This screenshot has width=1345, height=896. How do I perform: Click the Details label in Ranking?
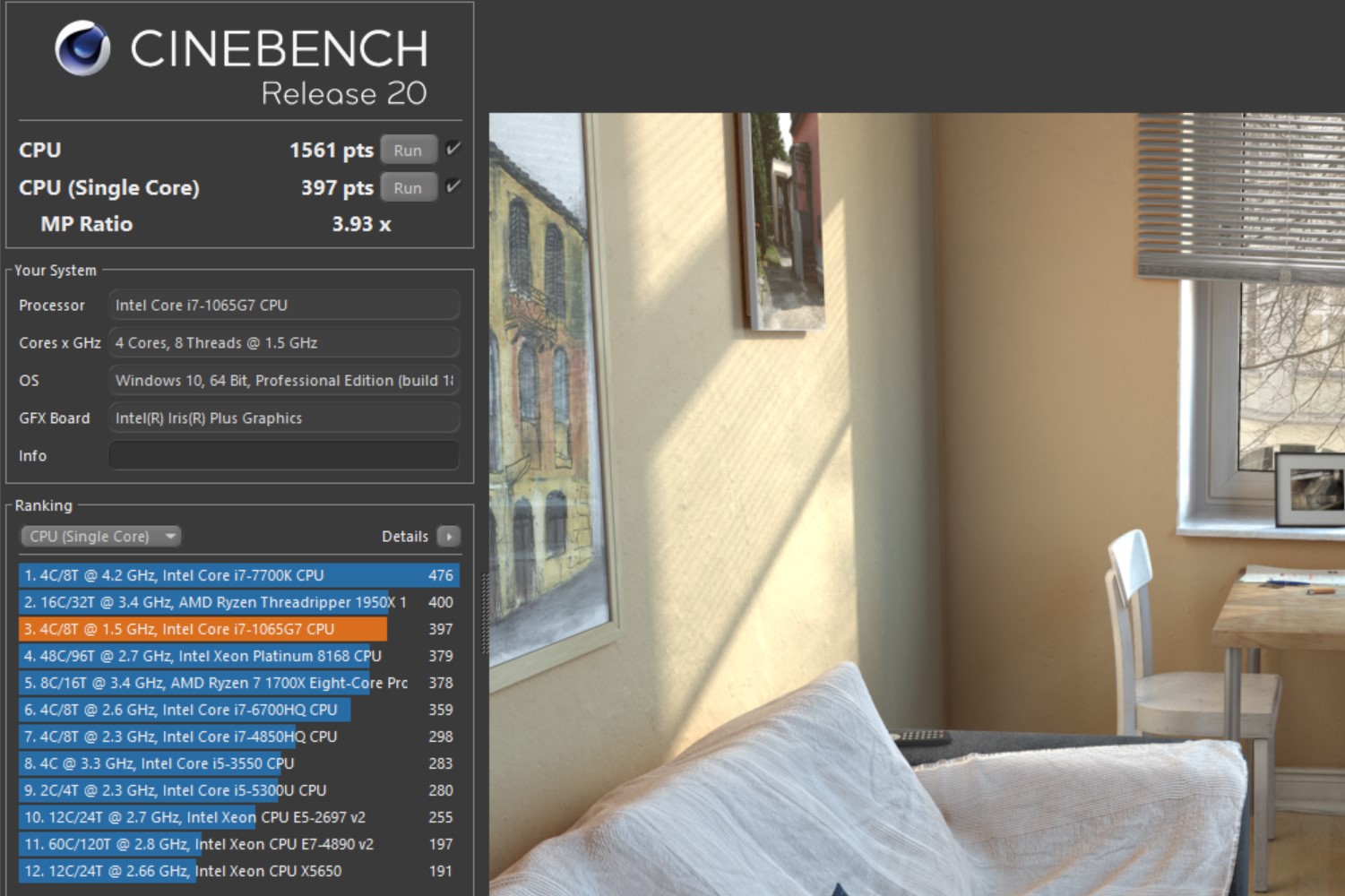[405, 536]
